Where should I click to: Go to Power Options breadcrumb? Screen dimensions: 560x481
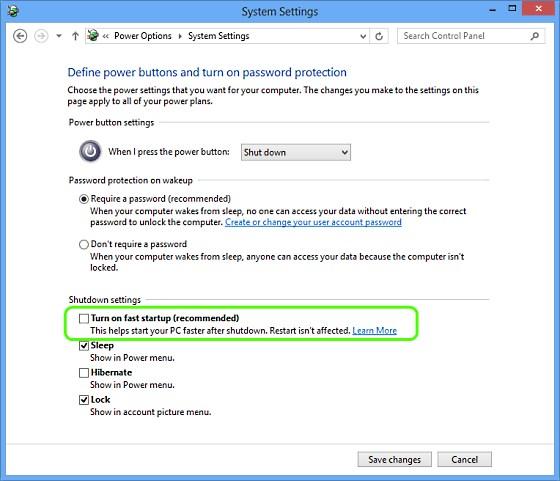tap(143, 36)
